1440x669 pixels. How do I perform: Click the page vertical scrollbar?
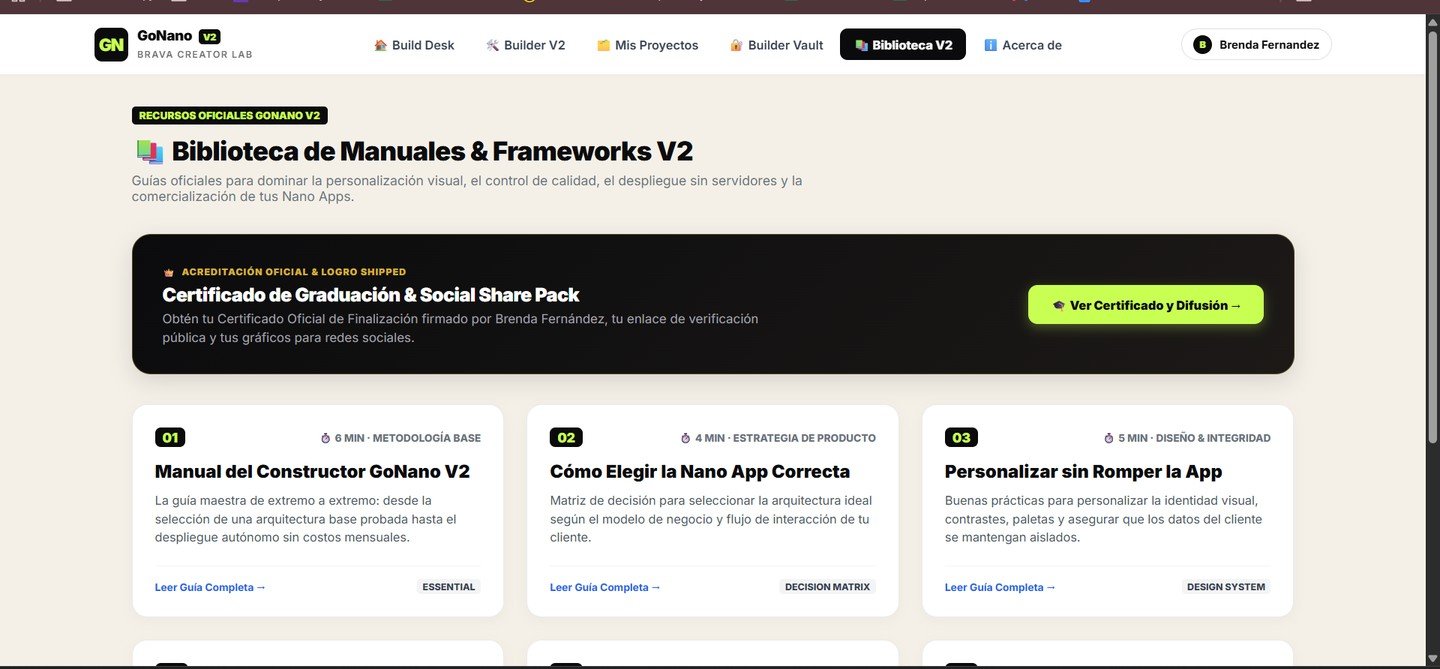pyautogui.click(x=1434, y=240)
